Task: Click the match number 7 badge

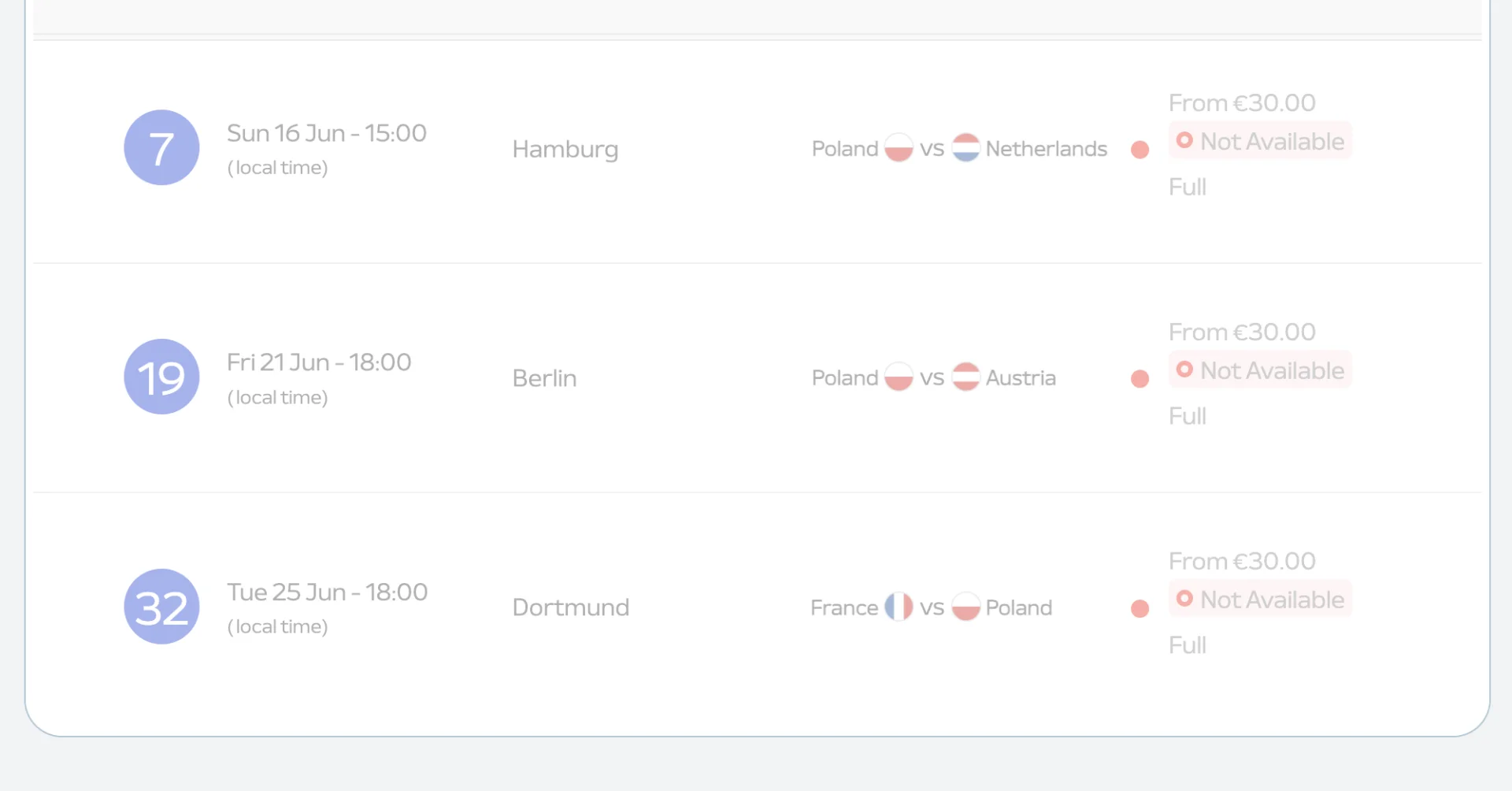Action: (161, 147)
